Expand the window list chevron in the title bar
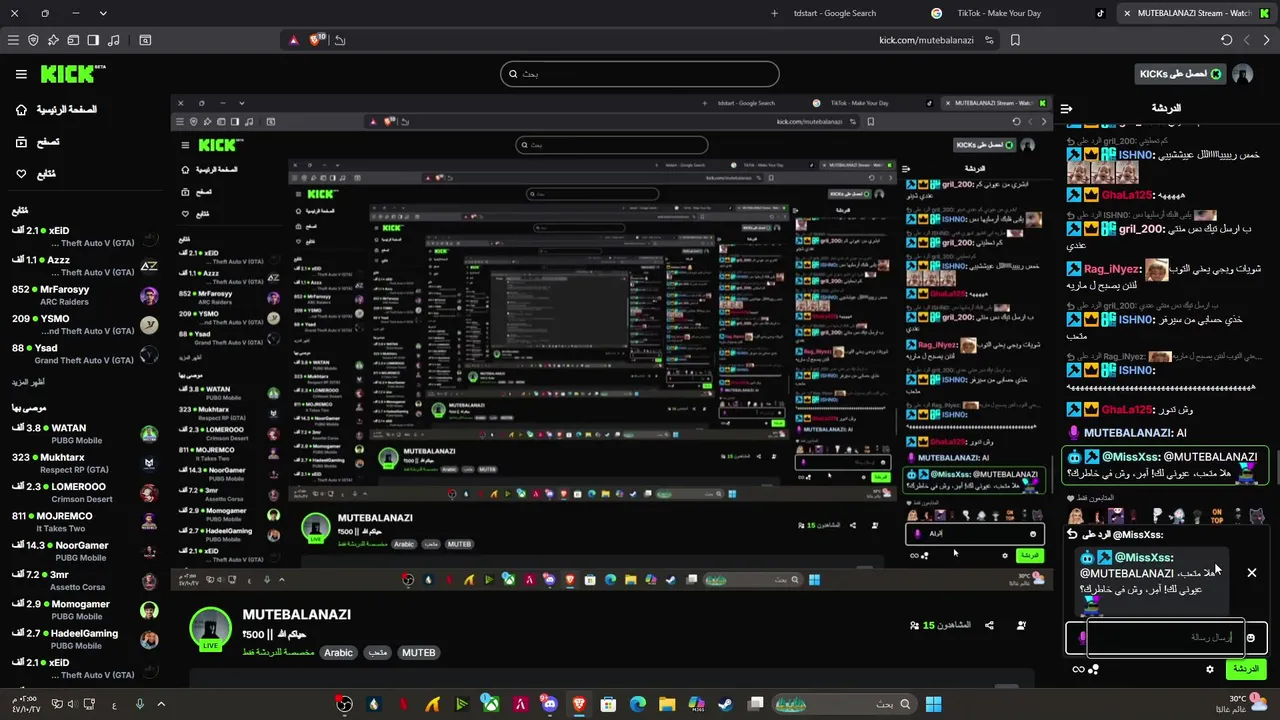This screenshot has height=720, width=1280. [103, 13]
